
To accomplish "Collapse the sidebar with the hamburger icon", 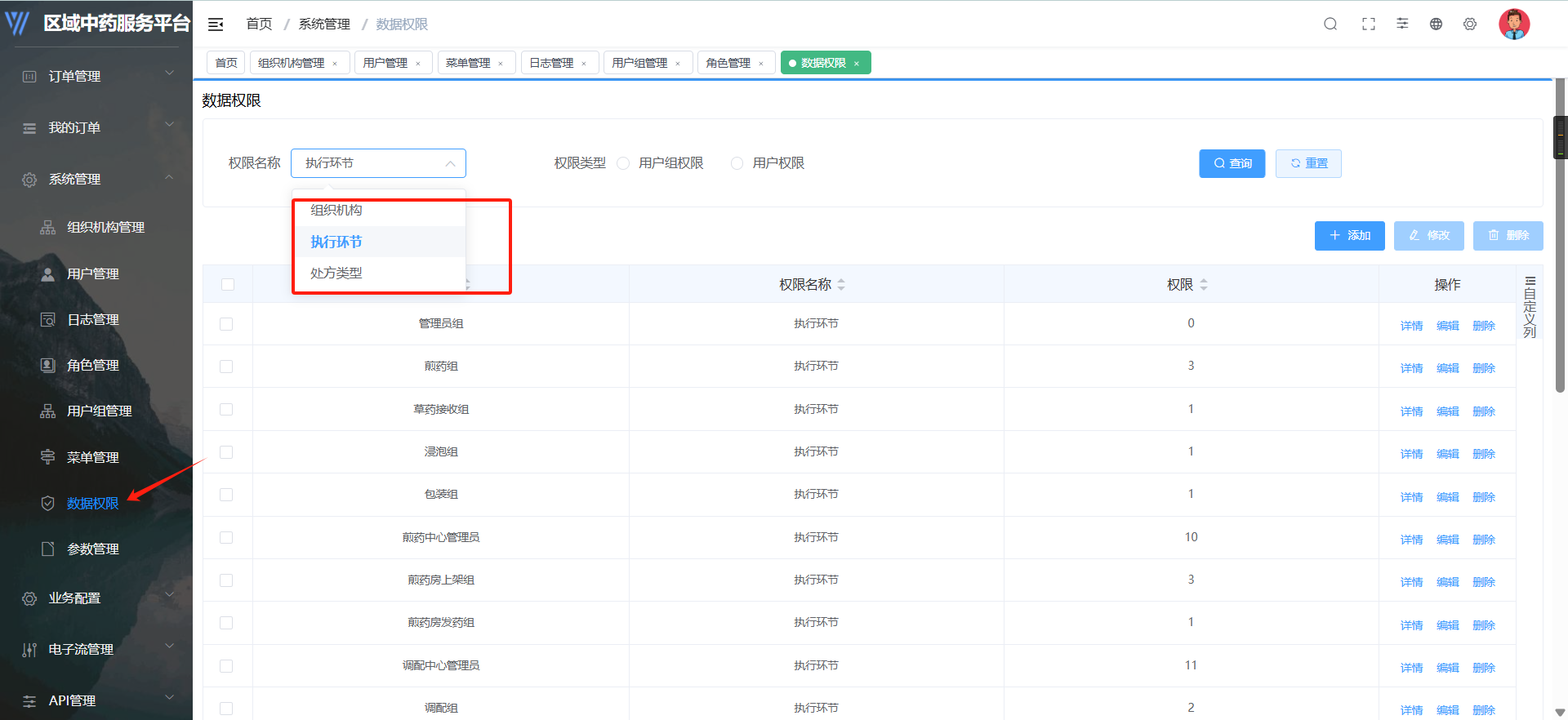I will (x=216, y=24).
